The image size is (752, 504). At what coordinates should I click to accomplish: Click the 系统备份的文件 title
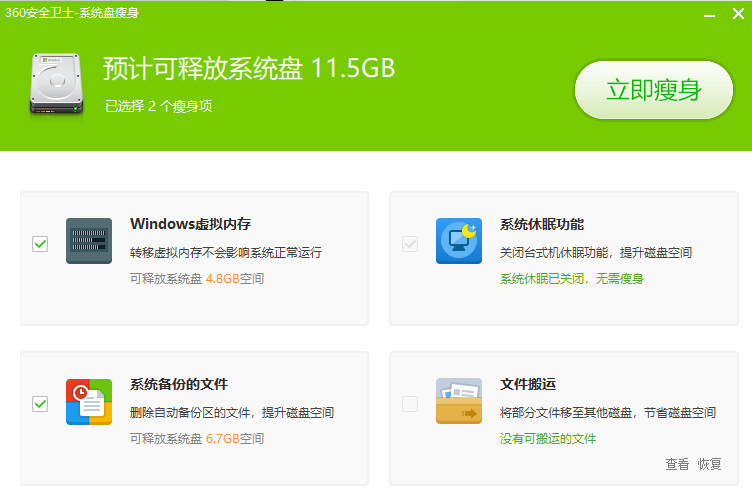(179, 384)
